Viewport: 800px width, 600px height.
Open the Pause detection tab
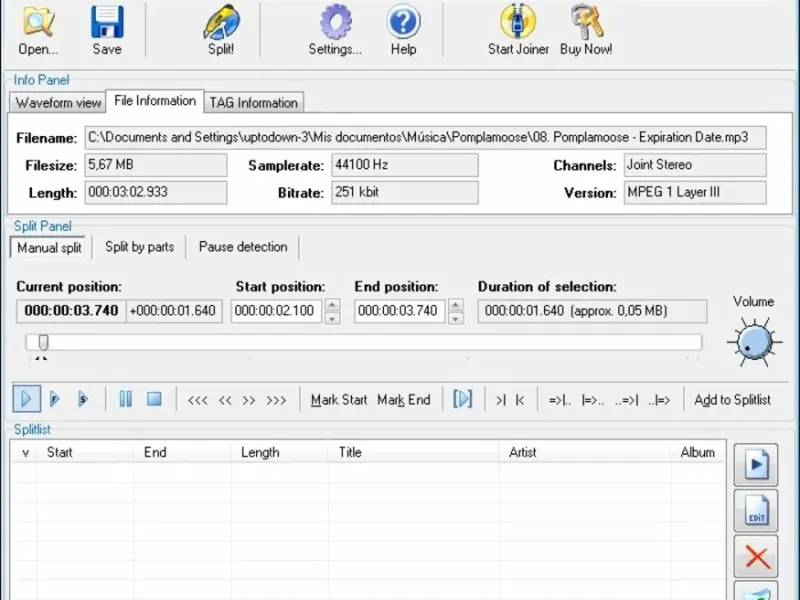pos(243,247)
